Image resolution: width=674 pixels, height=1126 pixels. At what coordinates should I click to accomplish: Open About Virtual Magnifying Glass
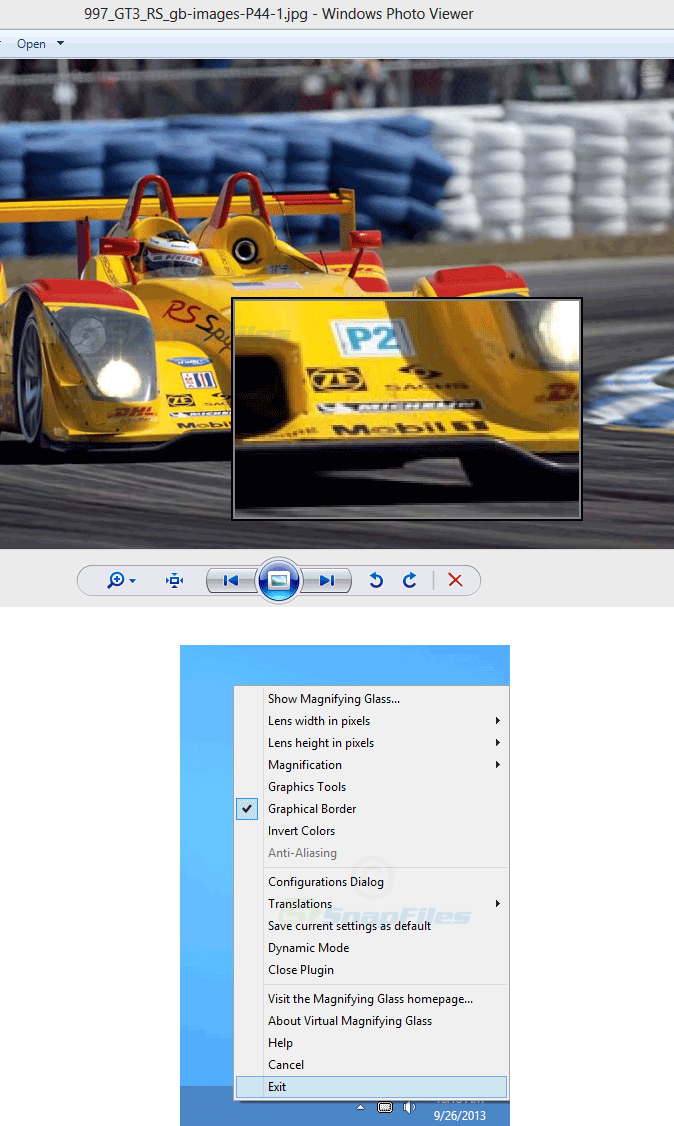pos(350,1021)
